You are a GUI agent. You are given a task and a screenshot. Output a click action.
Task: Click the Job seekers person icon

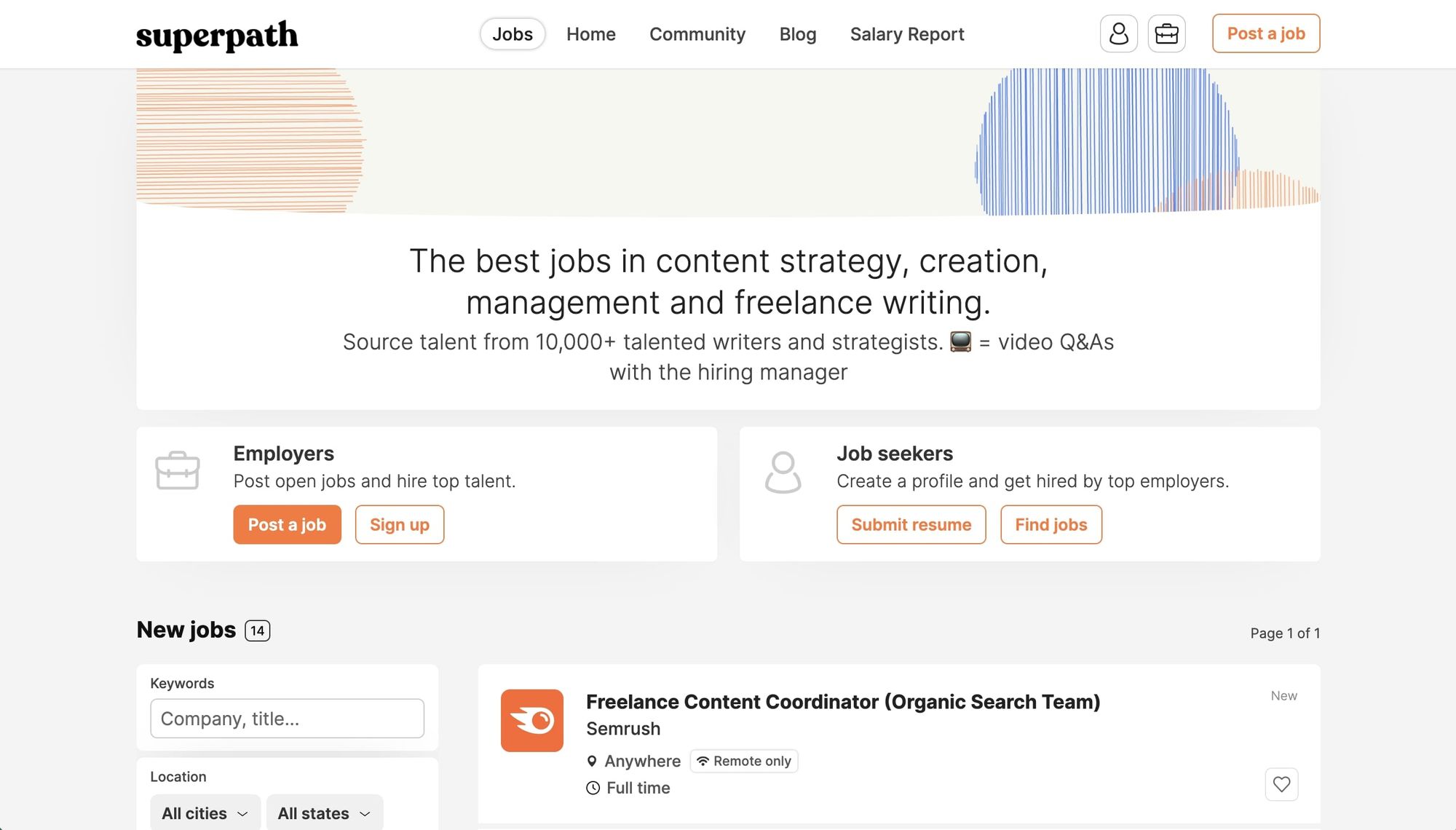[x=783, y=470]
